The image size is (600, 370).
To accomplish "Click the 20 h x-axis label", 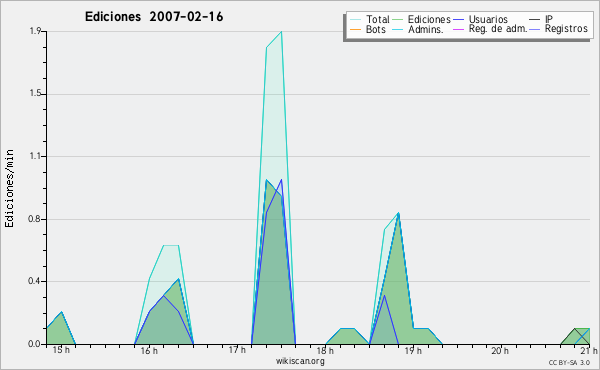I will point(500,350).
